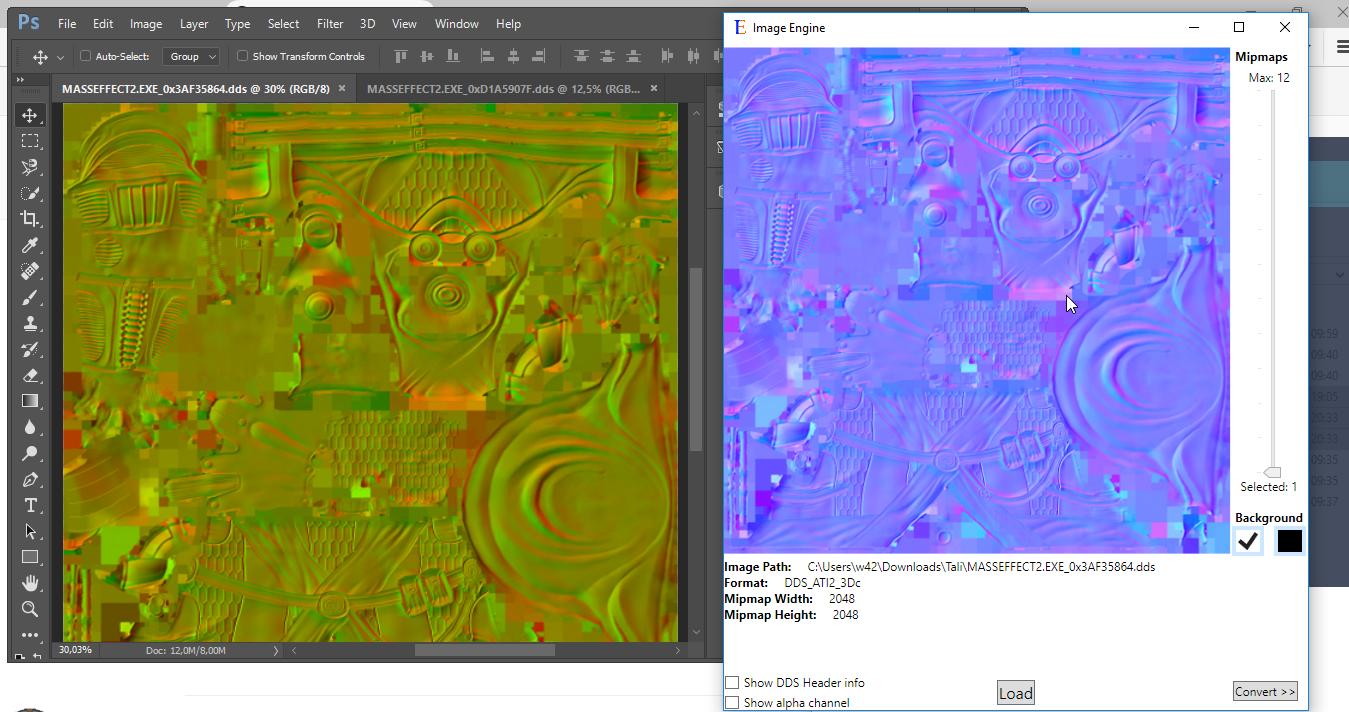
Task: Check Show alpha channel
Action: click(x=732, y=703)
